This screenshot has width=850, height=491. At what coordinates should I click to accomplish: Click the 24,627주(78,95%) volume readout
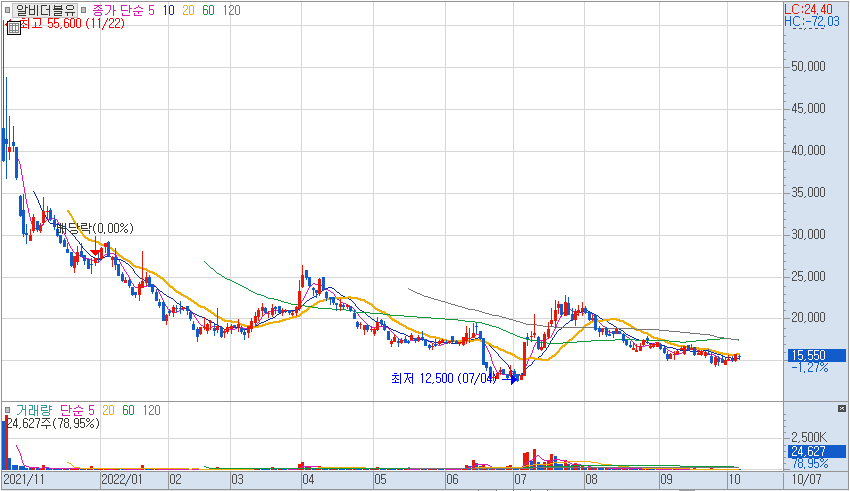tap(53, 423)
